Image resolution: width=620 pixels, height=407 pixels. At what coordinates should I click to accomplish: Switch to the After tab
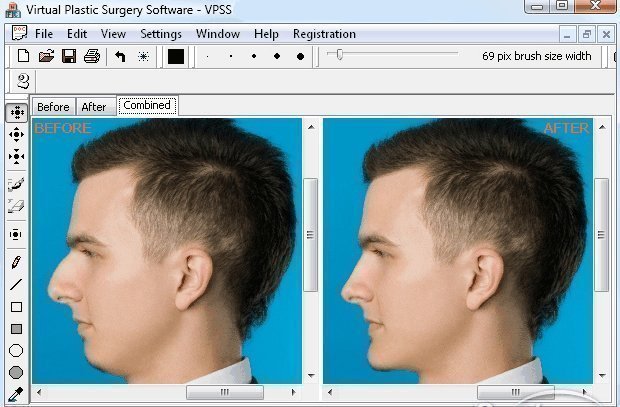point(94,107)
